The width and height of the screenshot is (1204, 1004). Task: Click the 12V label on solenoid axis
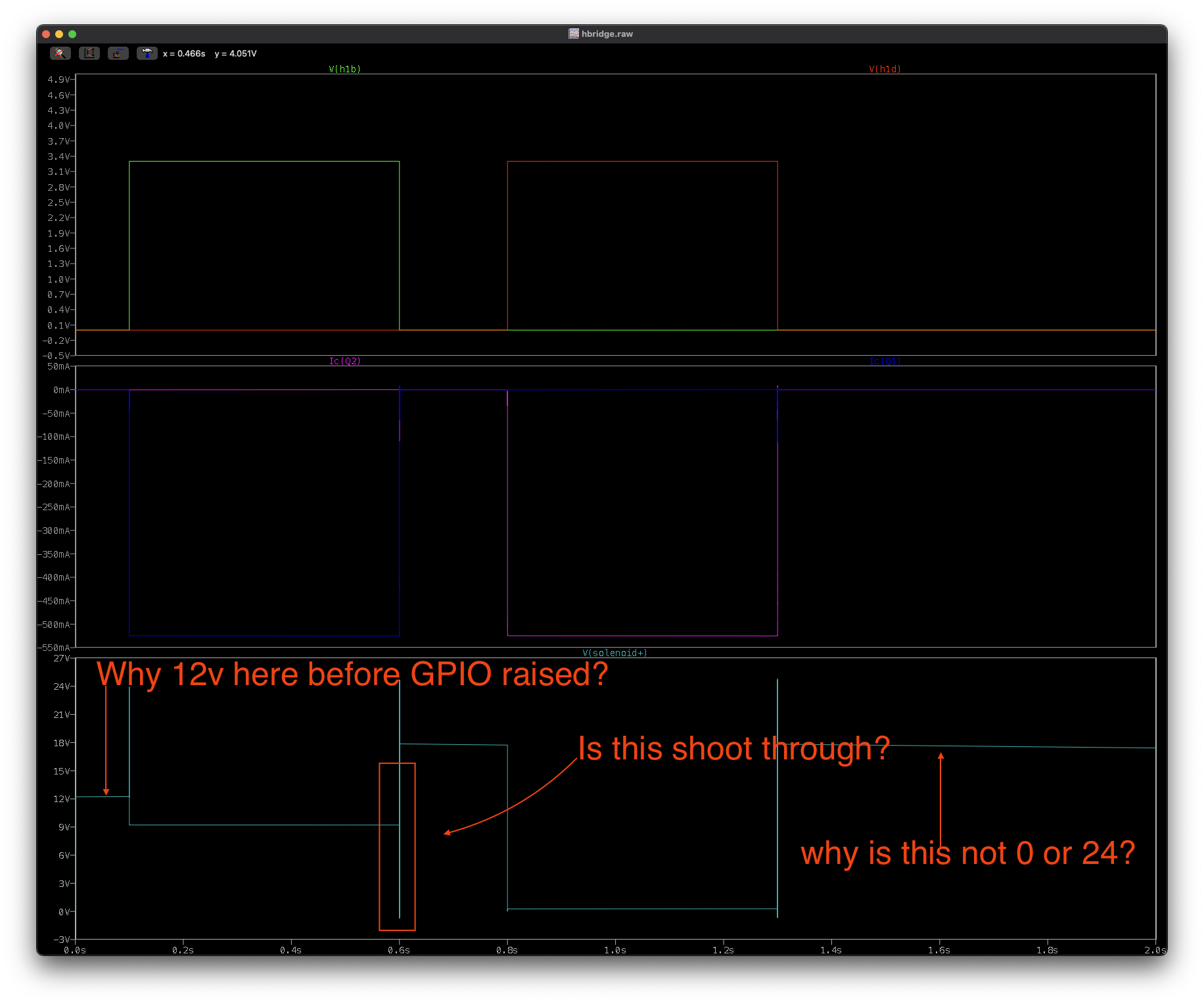coord(61,799)
